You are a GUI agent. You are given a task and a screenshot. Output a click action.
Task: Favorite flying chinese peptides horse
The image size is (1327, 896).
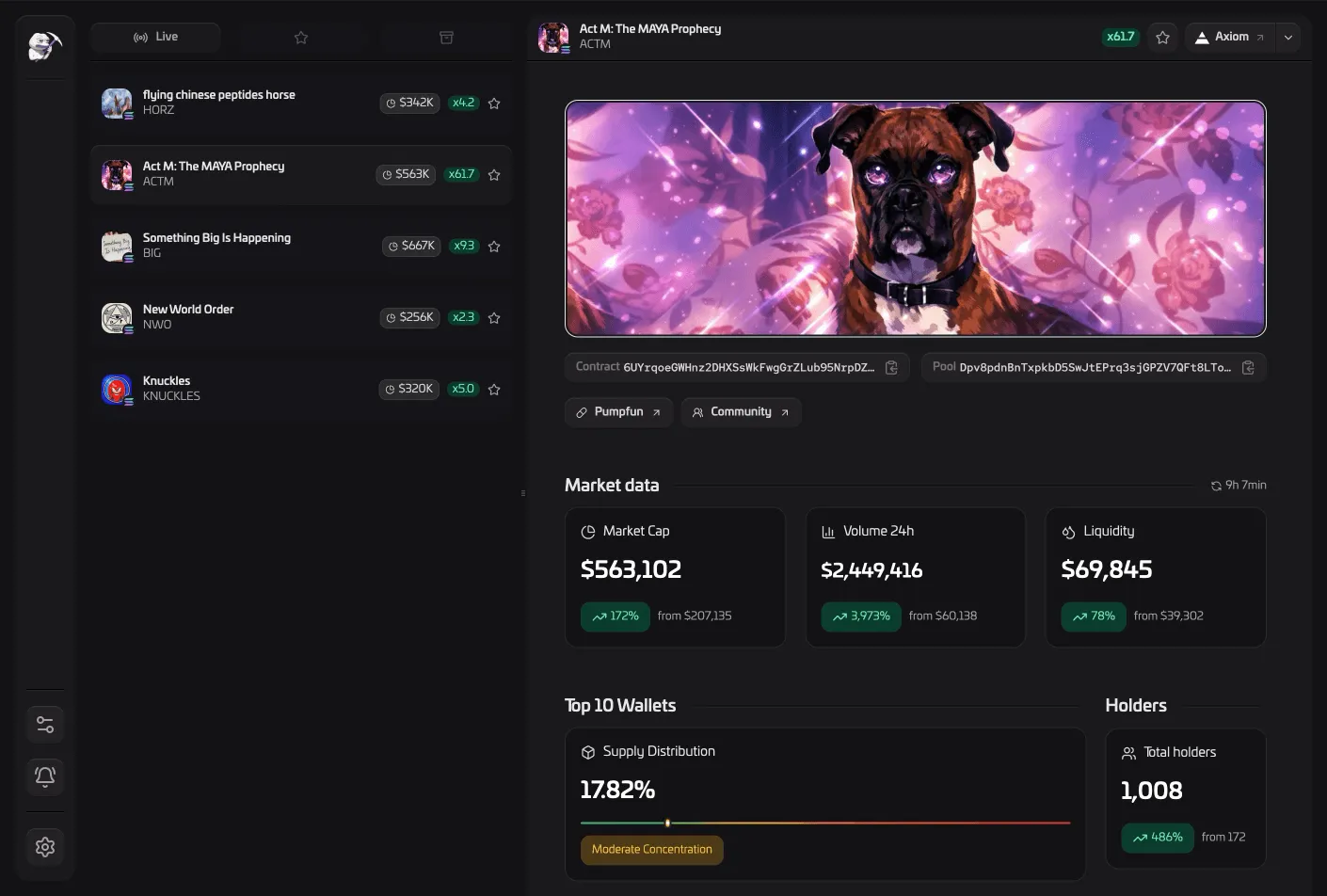(494, 103)
